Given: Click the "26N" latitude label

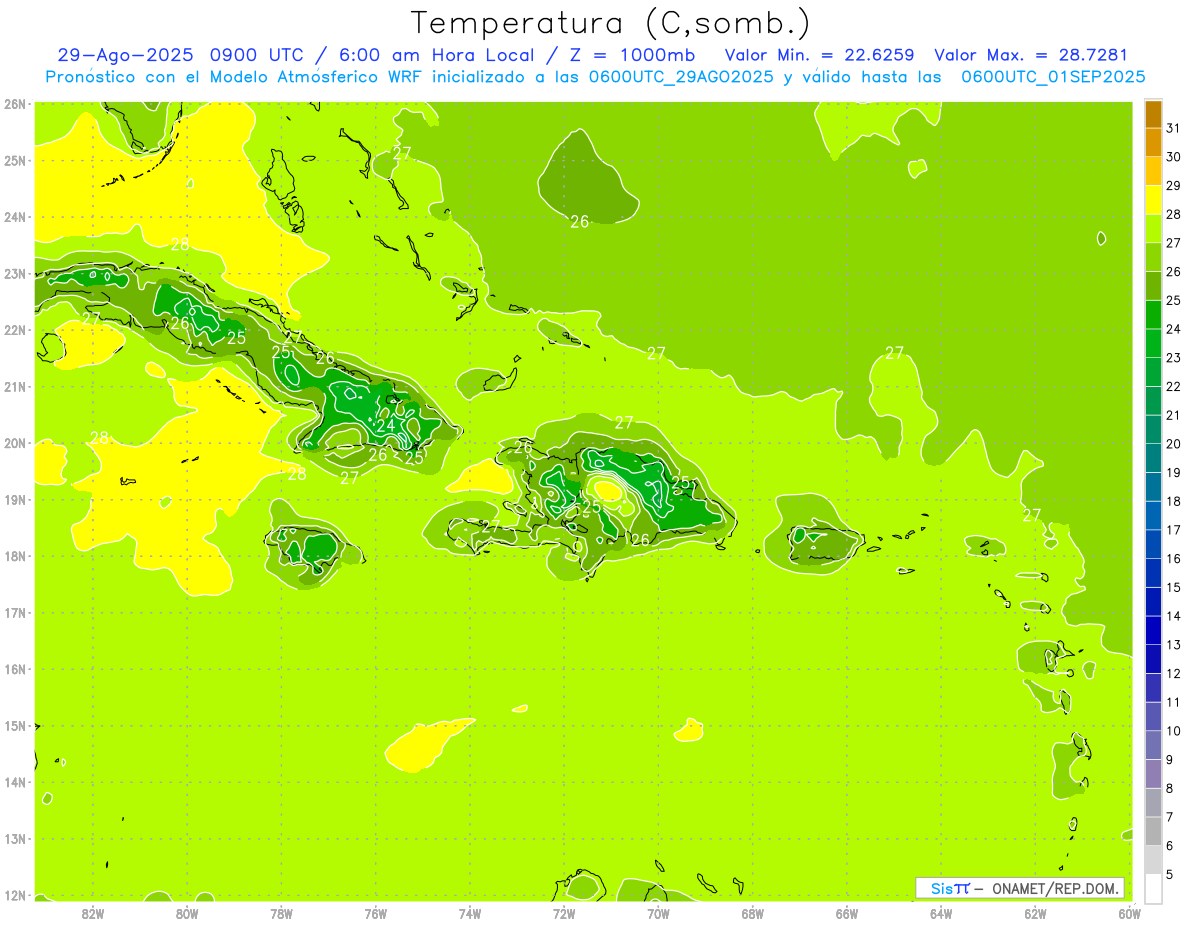Looking at the screenshot, I should coord(15,104).
